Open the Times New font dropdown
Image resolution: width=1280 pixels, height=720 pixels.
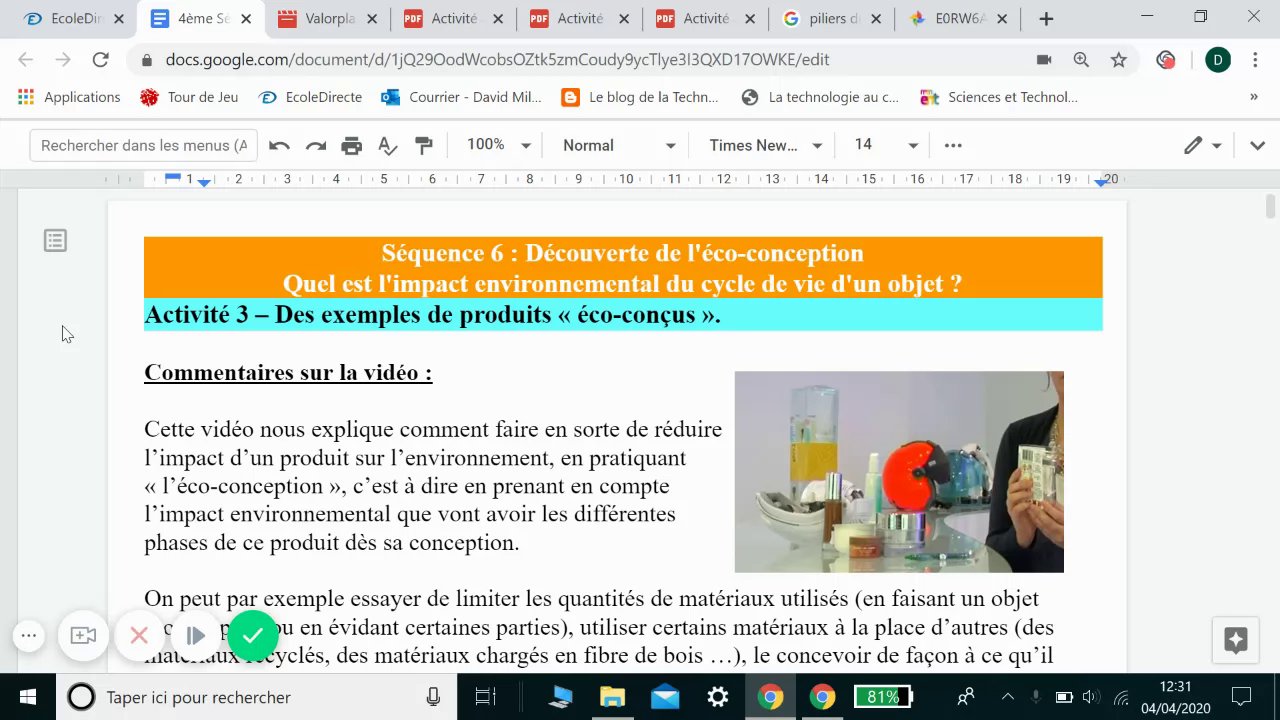(x=765, y=146)
